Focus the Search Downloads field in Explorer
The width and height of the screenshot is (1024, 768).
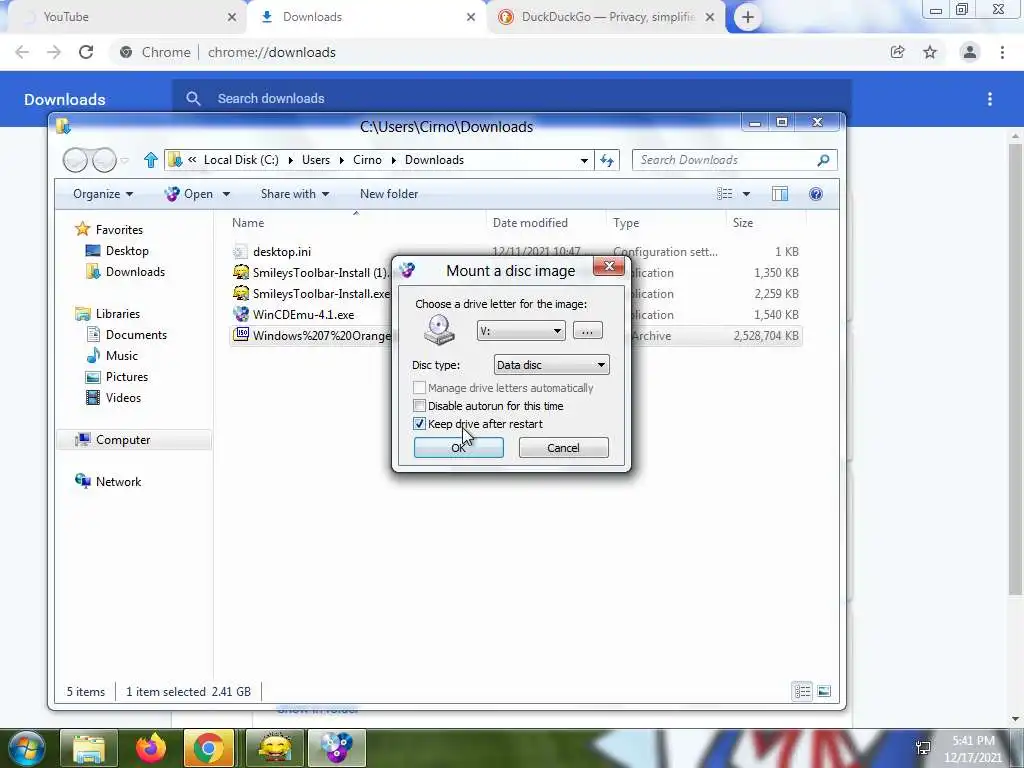click(734, 160)
